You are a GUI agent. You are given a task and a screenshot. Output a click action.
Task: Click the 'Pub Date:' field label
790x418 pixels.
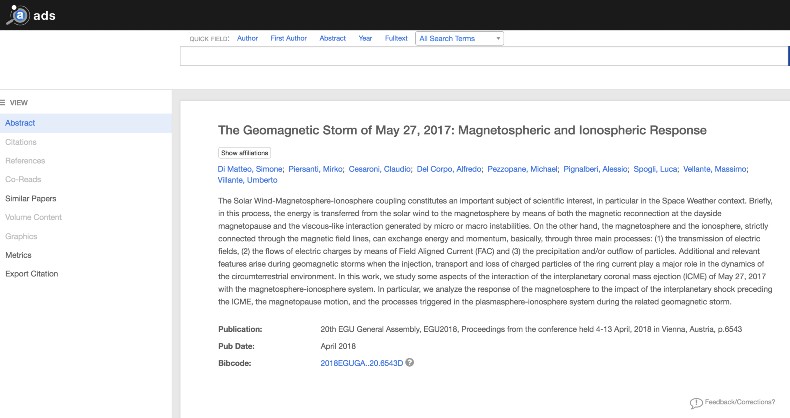[236, 346]
